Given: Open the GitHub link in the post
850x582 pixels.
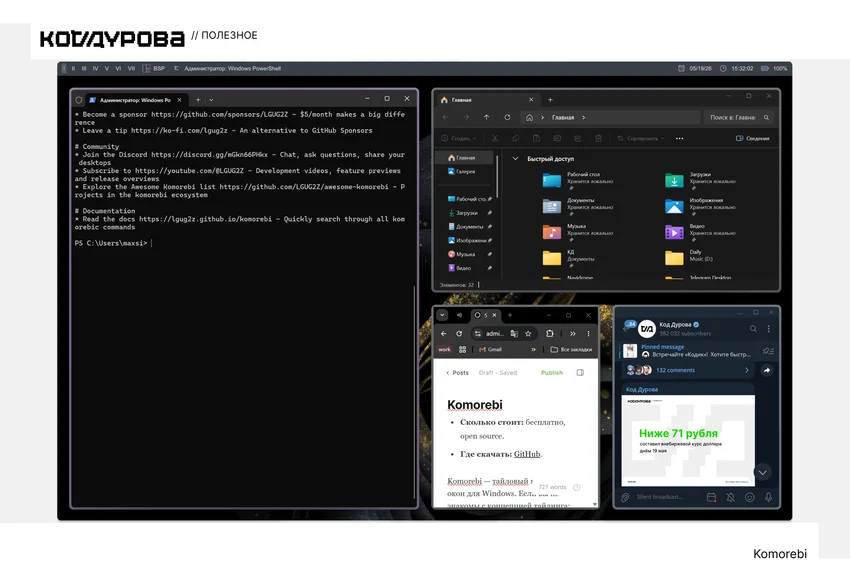Looking at the screenshot, I should coord(527,454).
